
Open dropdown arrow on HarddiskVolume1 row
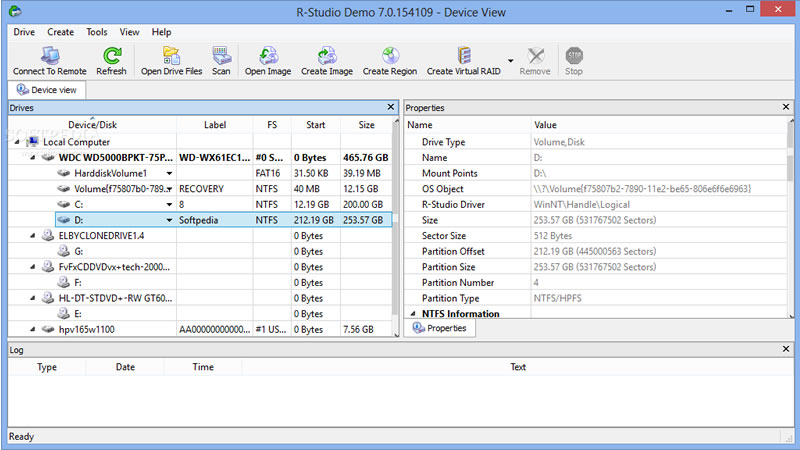[x=169, y=173]
